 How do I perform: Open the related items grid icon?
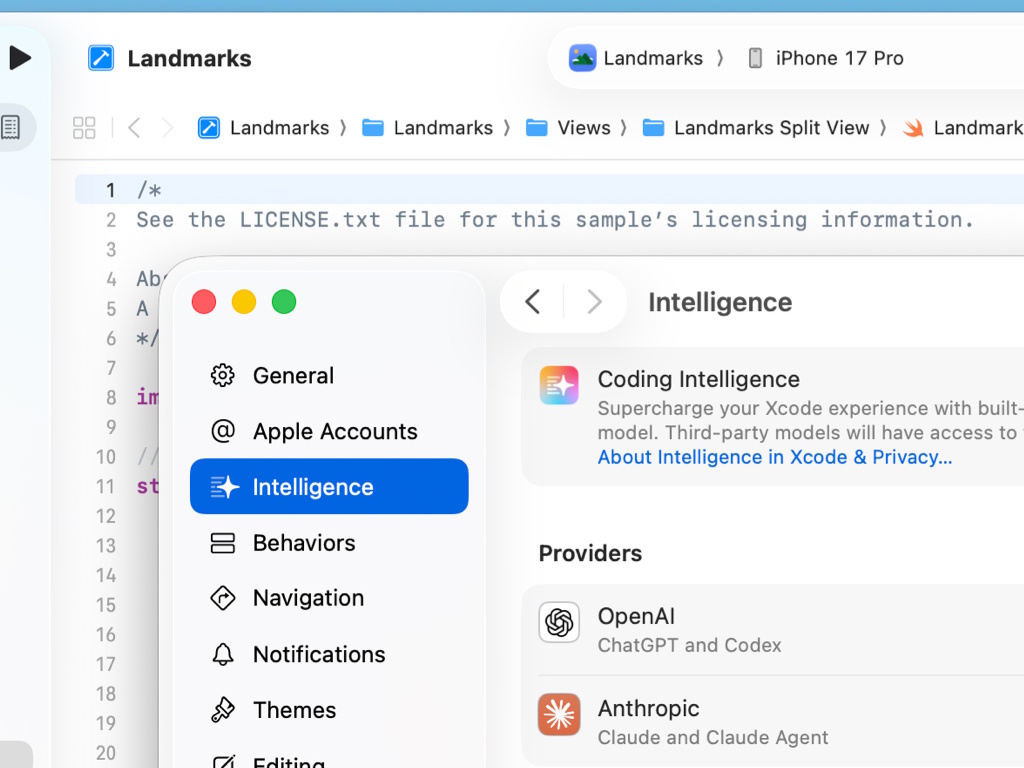84,128
